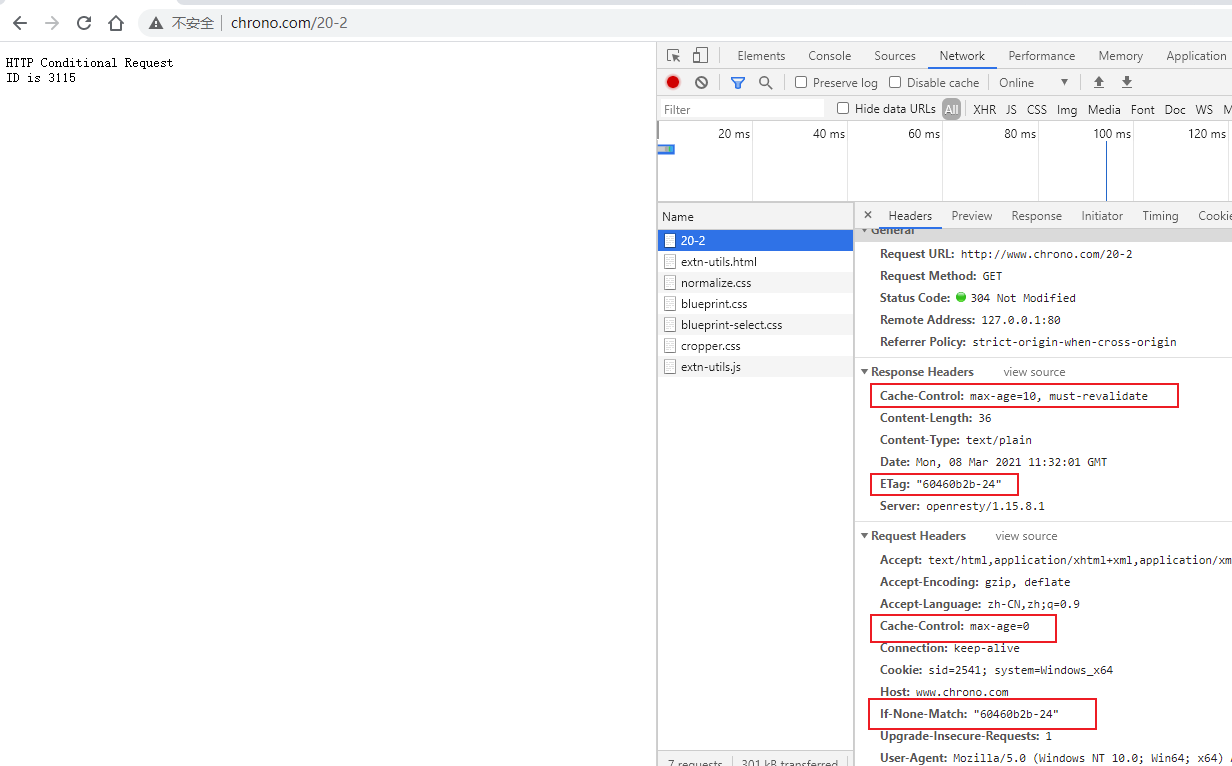The height and width of the screenshot is (766, 1232).
Task: Open the Online throttling dropdown
Action: point(1034,83)
